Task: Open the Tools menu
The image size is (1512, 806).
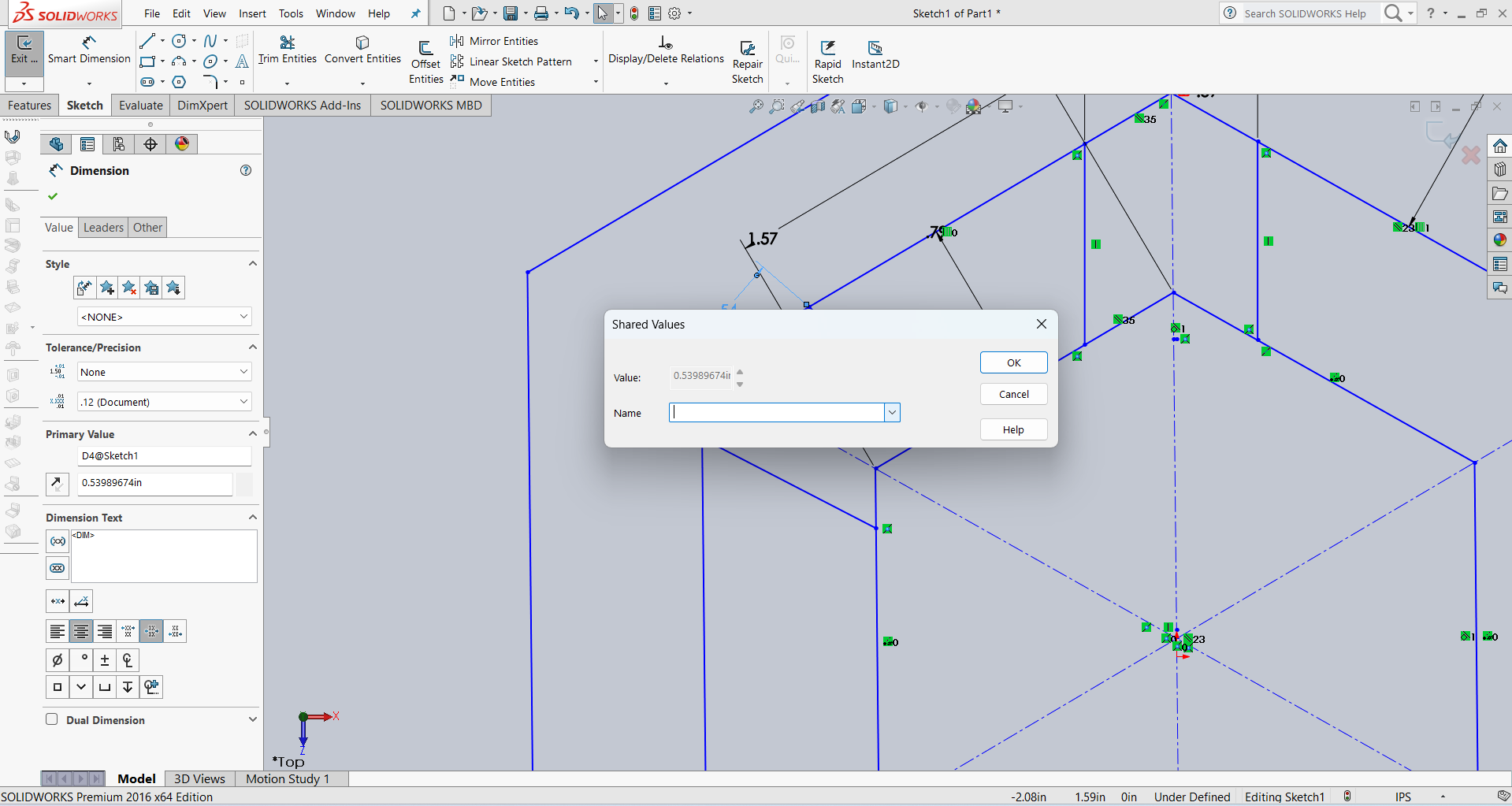Action: (291, 13)
